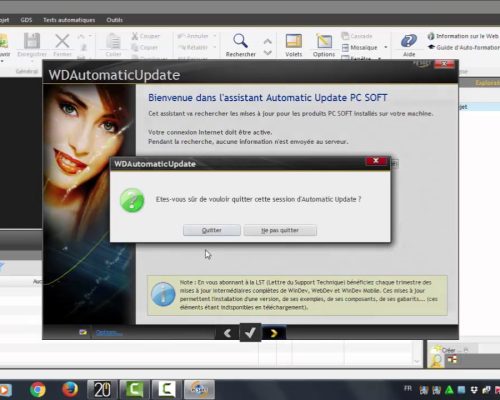Click the up chevron next to Rechercher
The height and width of the screenshot is (400, 500).
click(x=268, y=41)
